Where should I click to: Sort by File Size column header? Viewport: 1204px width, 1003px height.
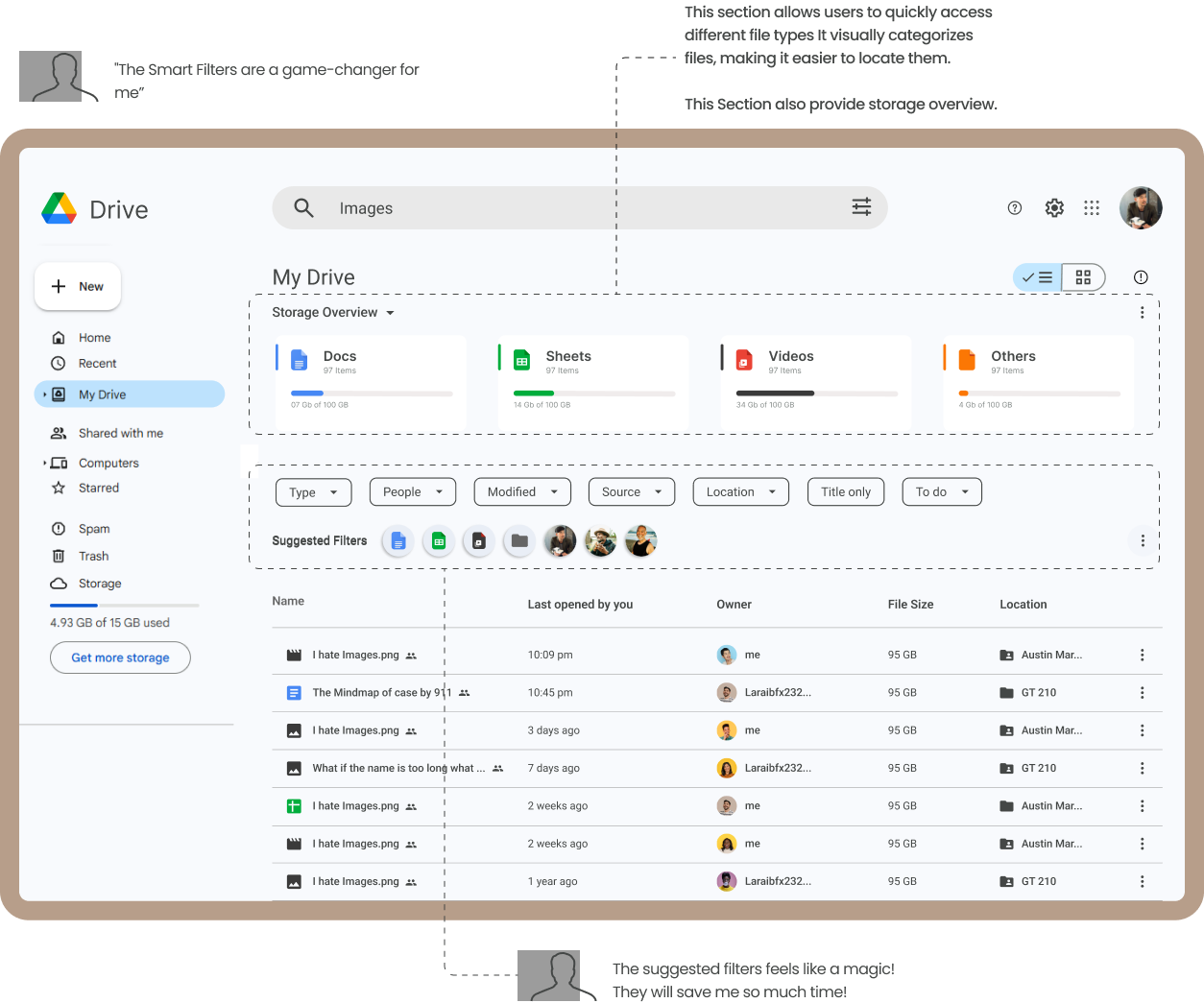(910, 605)
